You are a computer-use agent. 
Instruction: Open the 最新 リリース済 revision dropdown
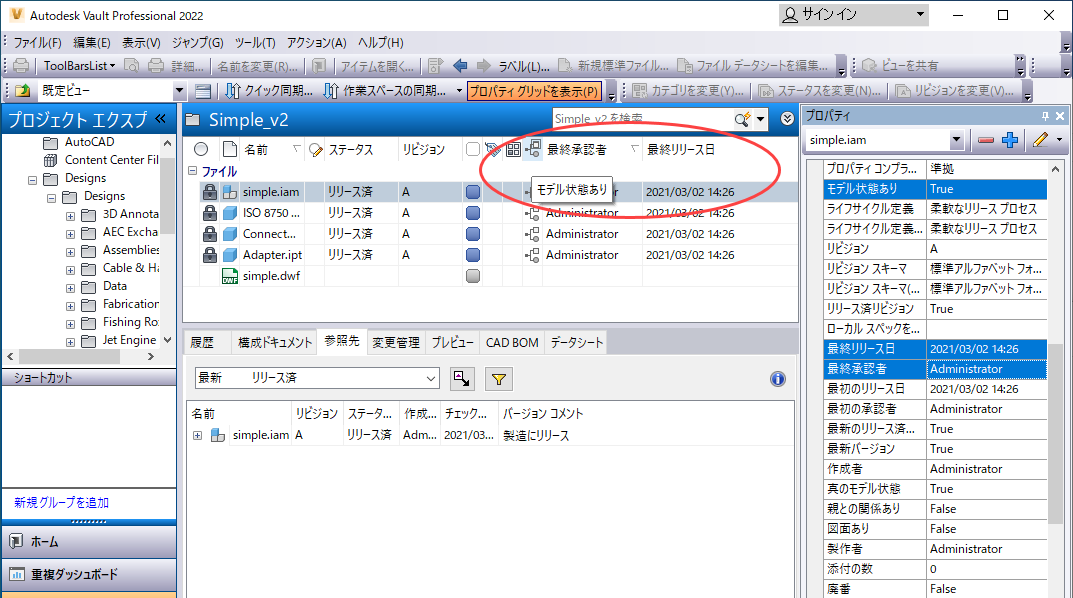point(430,378)
